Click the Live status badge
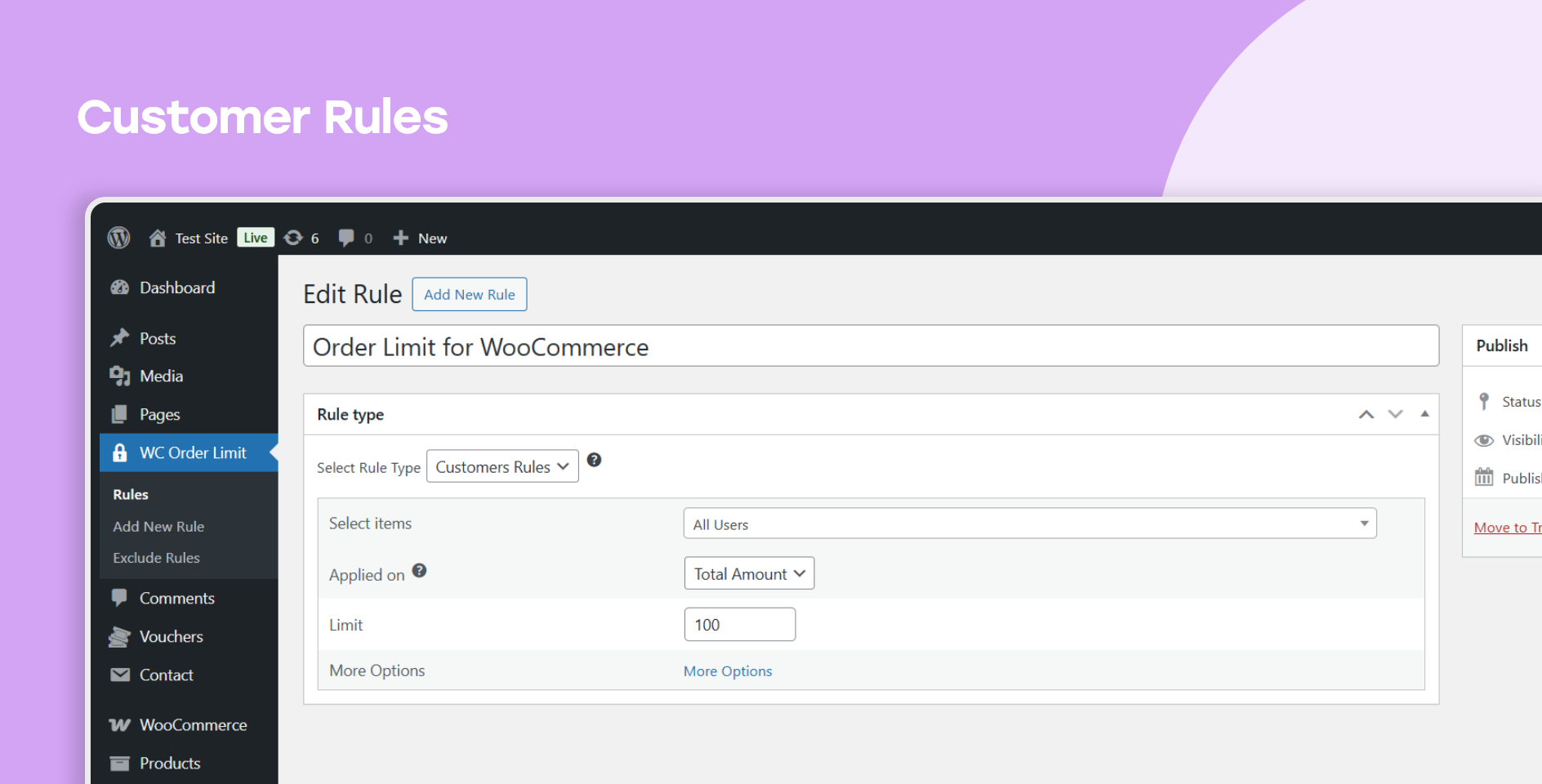The image size is (1542, 784). [255, 237]
